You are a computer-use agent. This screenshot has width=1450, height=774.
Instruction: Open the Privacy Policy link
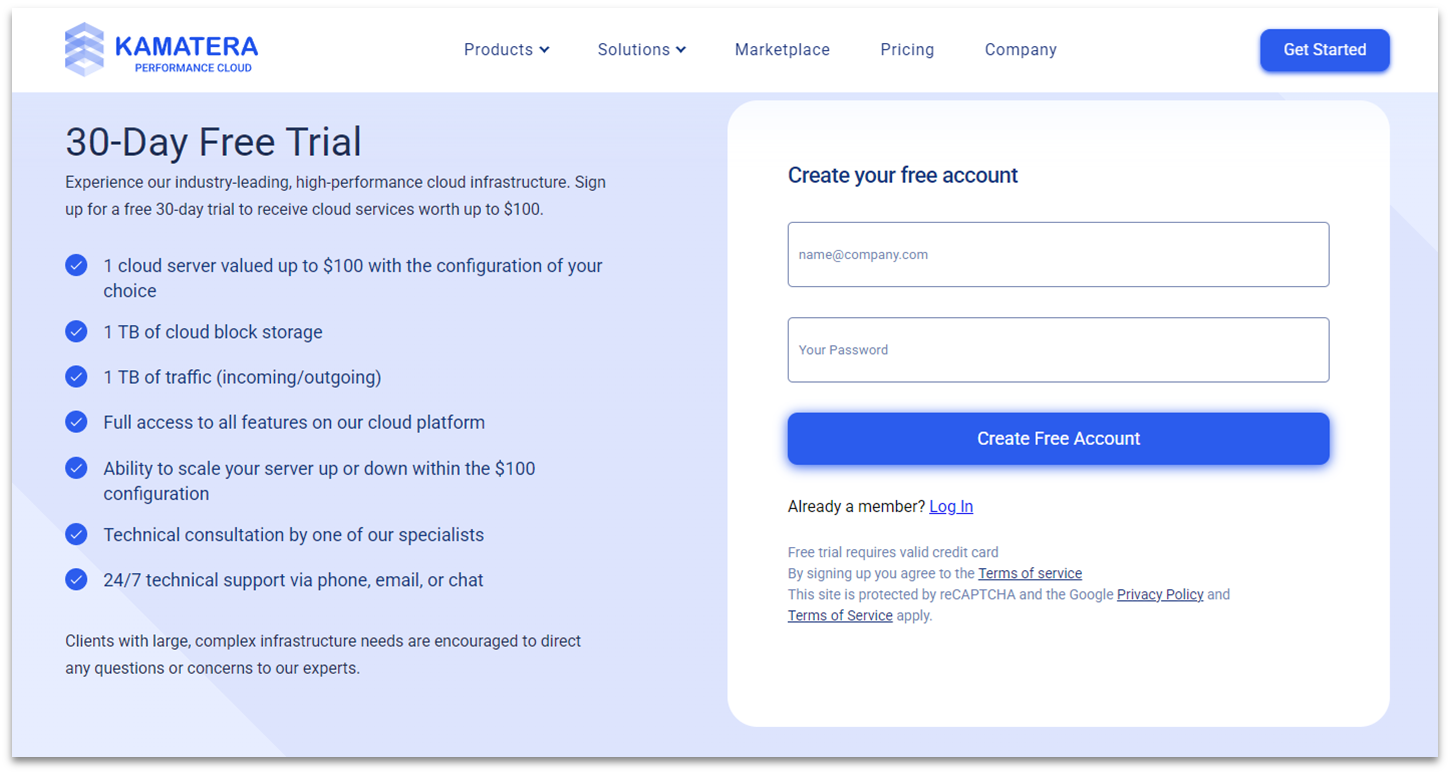click(1159, 594)
